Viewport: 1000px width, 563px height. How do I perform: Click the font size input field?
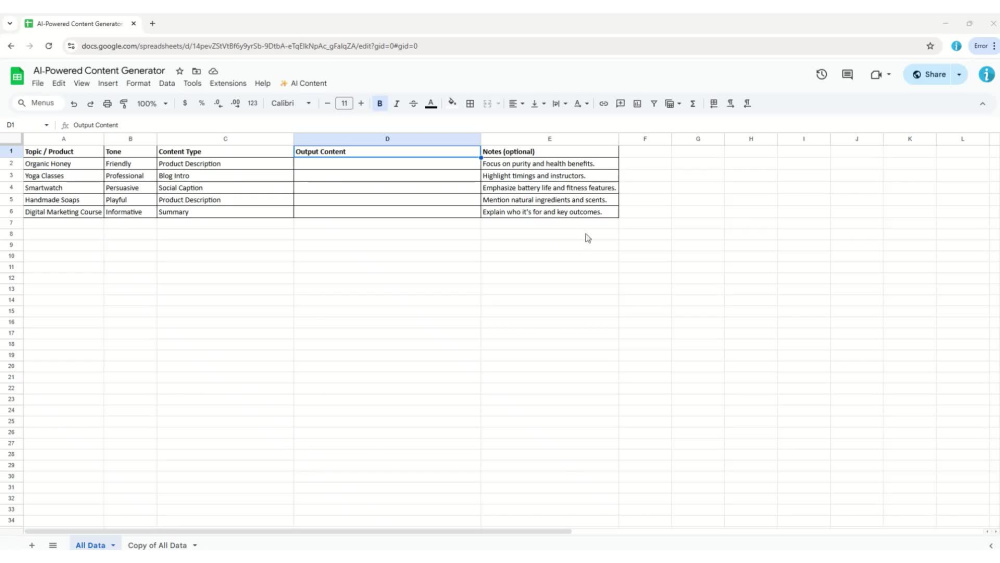(344, 103)
